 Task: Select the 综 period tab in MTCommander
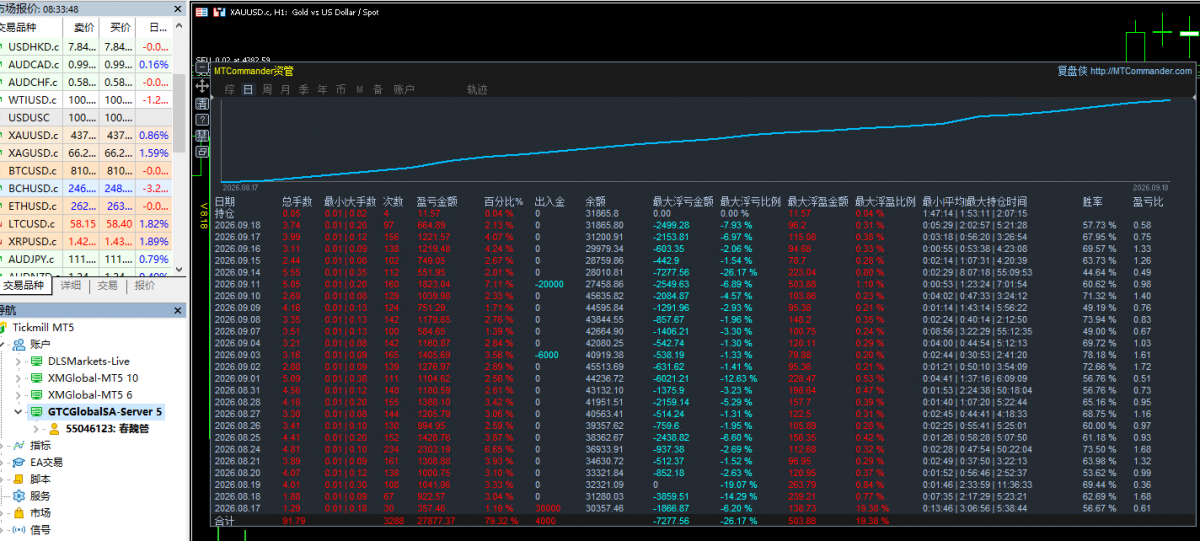point(230,89)
